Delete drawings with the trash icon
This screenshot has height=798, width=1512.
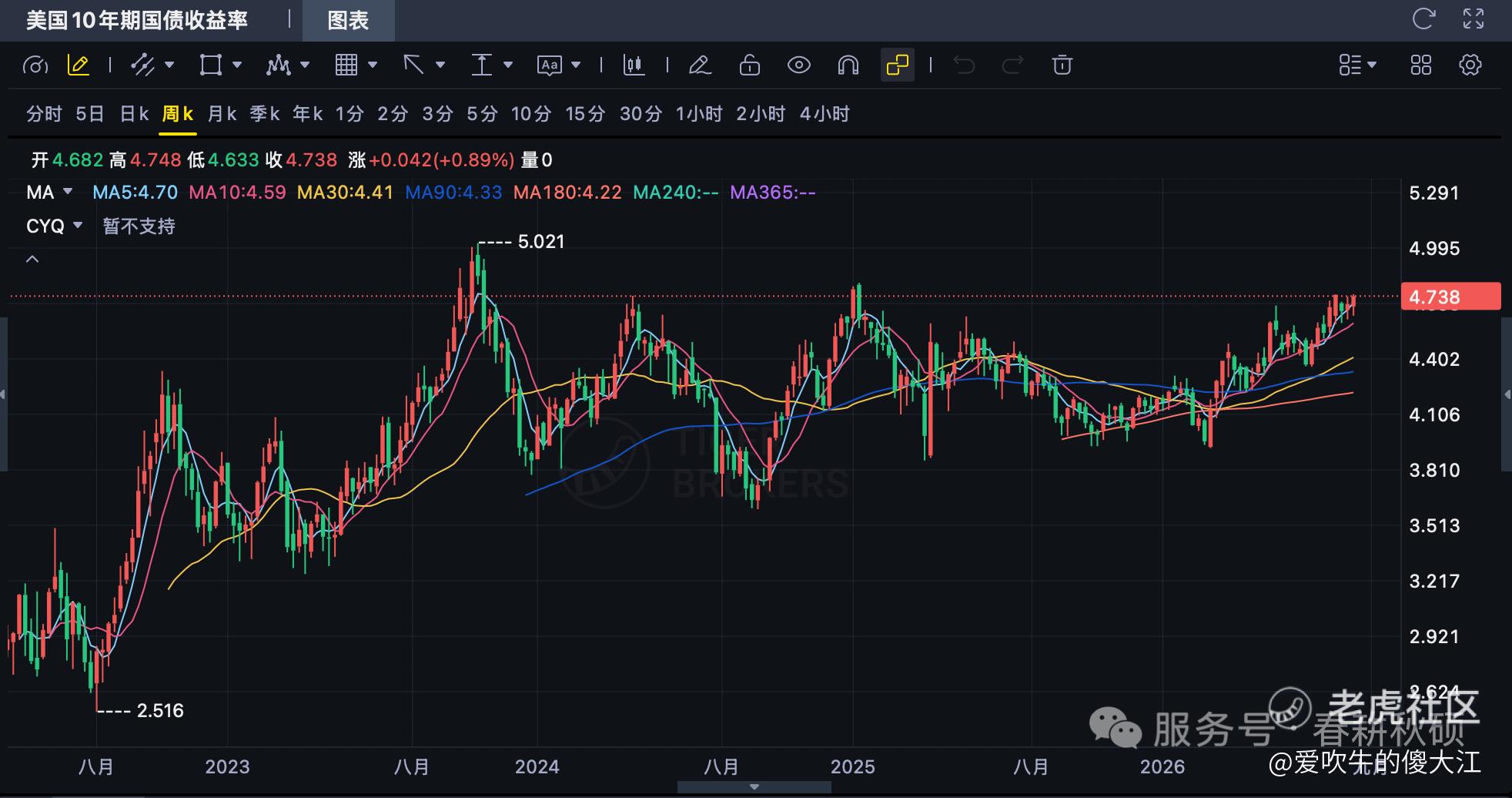coord(1062,65)
